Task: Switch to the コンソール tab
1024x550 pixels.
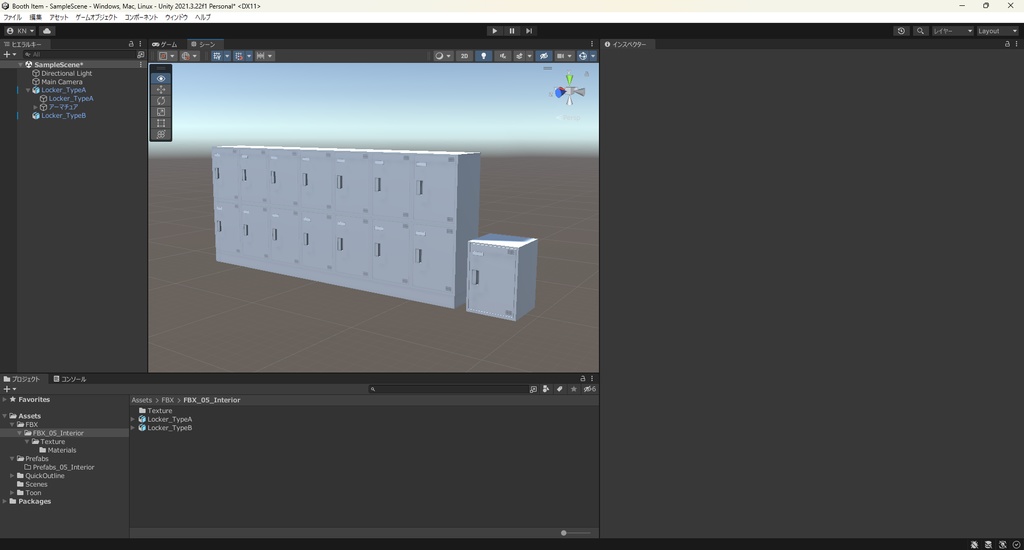Action: click(x=69, y=379)
